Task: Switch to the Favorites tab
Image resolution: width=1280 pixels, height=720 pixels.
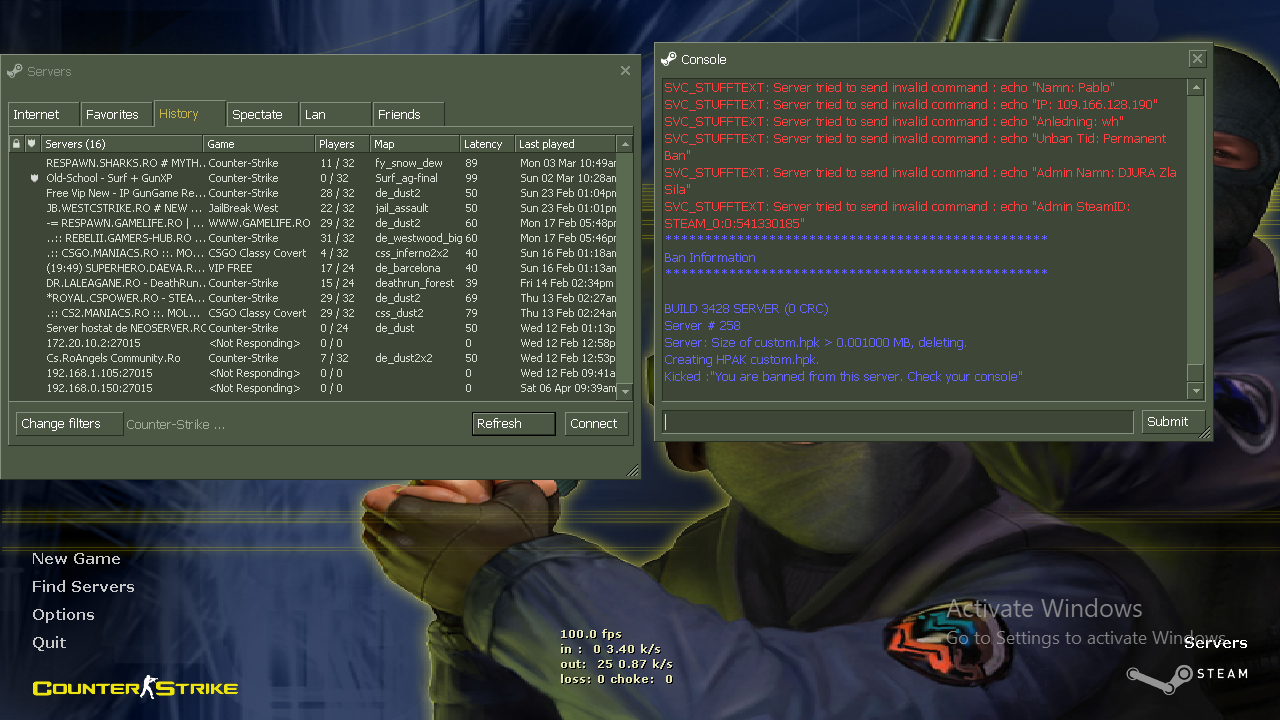Action: pyautogui.click(x=116, y=114)
